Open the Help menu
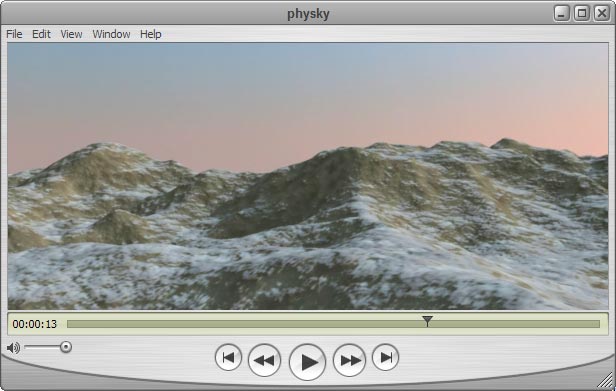The height and width of the screenshot is (391, 616). 151,34
